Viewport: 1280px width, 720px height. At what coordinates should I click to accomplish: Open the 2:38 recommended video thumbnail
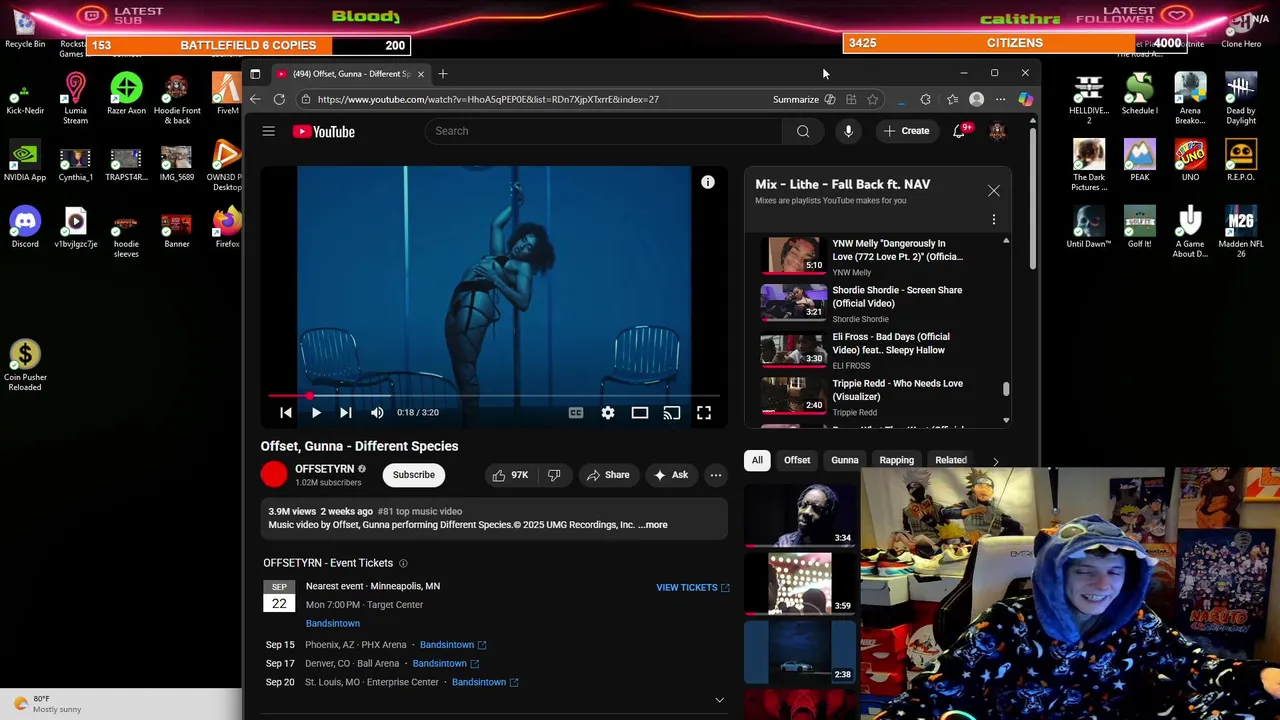(800, 652)
